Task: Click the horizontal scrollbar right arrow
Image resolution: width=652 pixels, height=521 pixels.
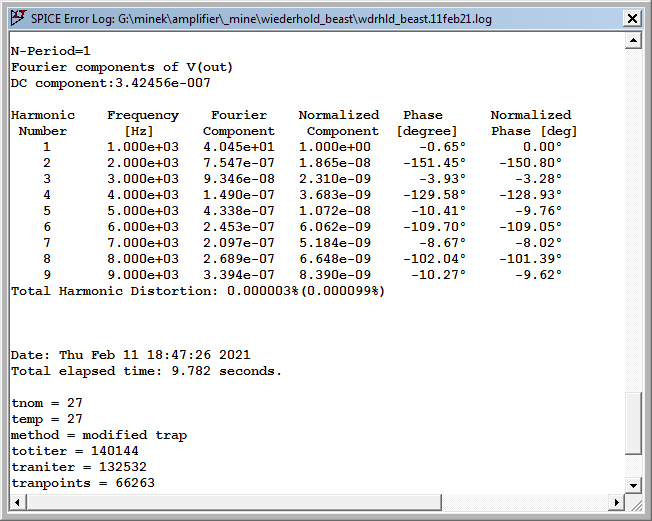Action: pos(617,502)
